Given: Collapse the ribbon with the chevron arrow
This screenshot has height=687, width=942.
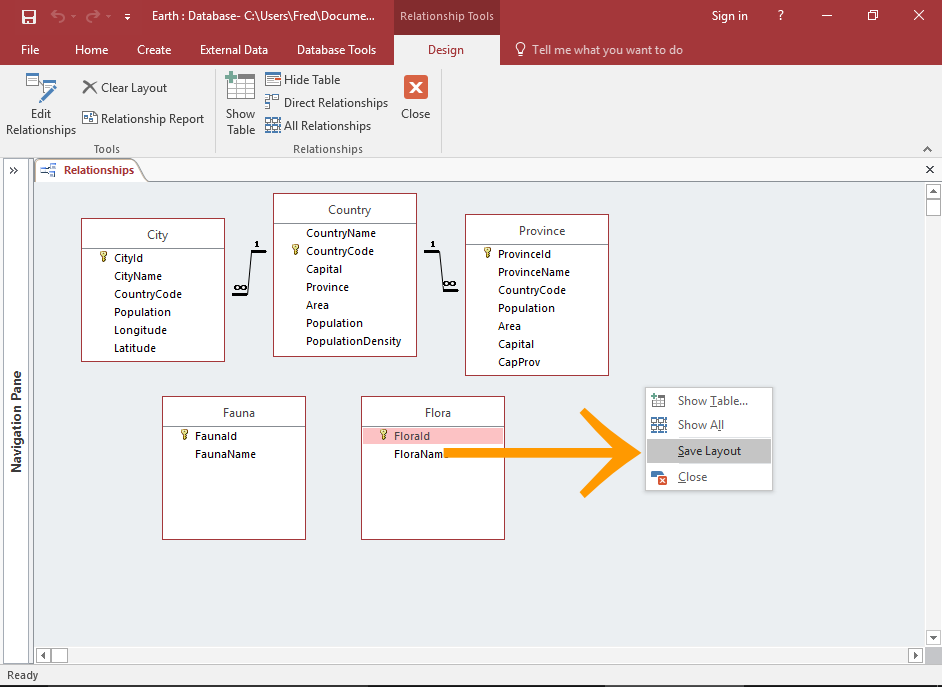Looking at the screenshot, I should [x=926, y=148].
